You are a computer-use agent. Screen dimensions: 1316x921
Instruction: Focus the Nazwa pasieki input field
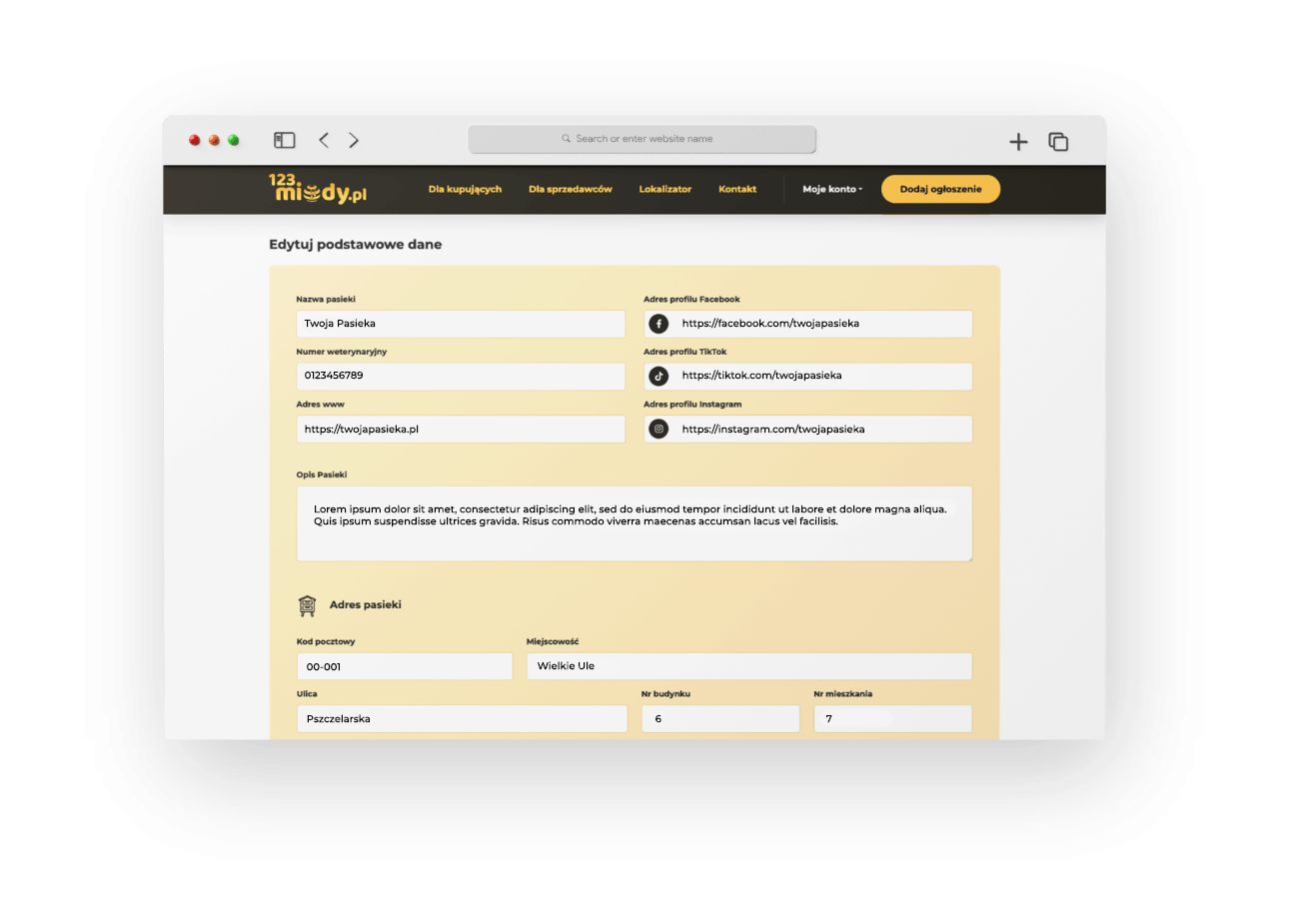tap(461, 324)
